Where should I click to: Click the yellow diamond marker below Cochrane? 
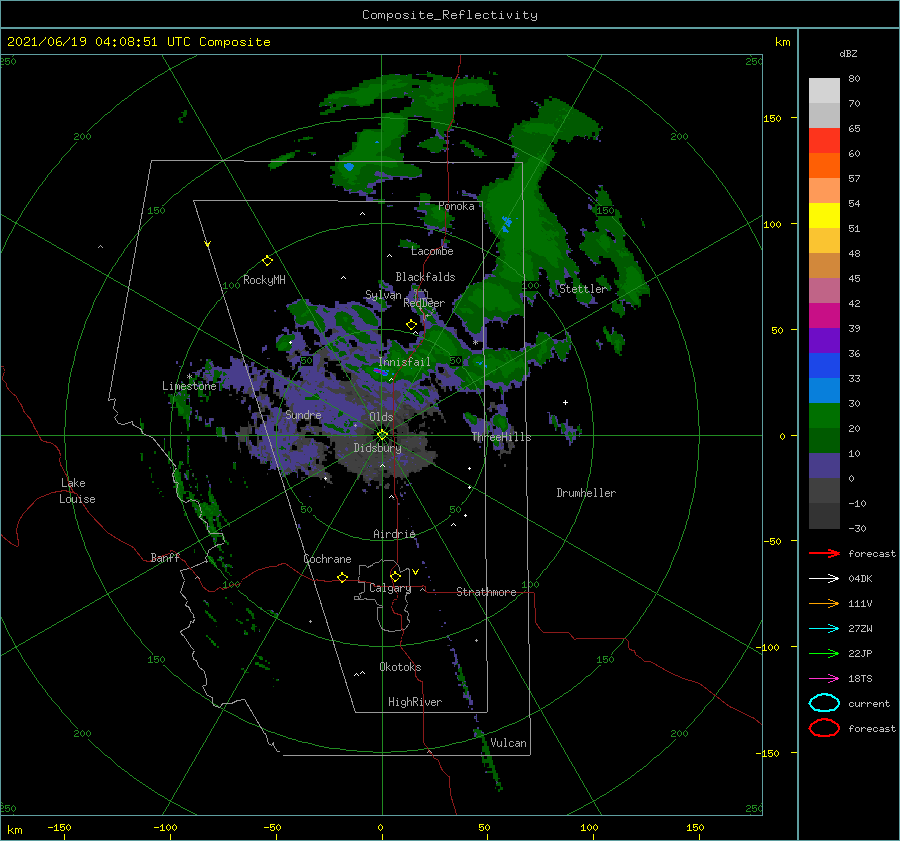(x=343, y=577)
